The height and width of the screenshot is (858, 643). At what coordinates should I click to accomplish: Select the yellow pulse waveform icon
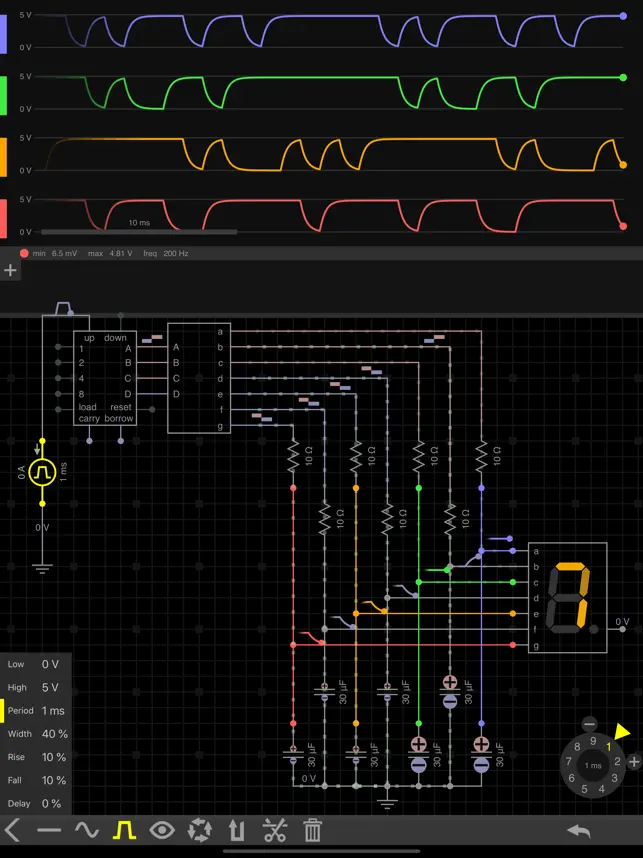click(x=124, y=830)
